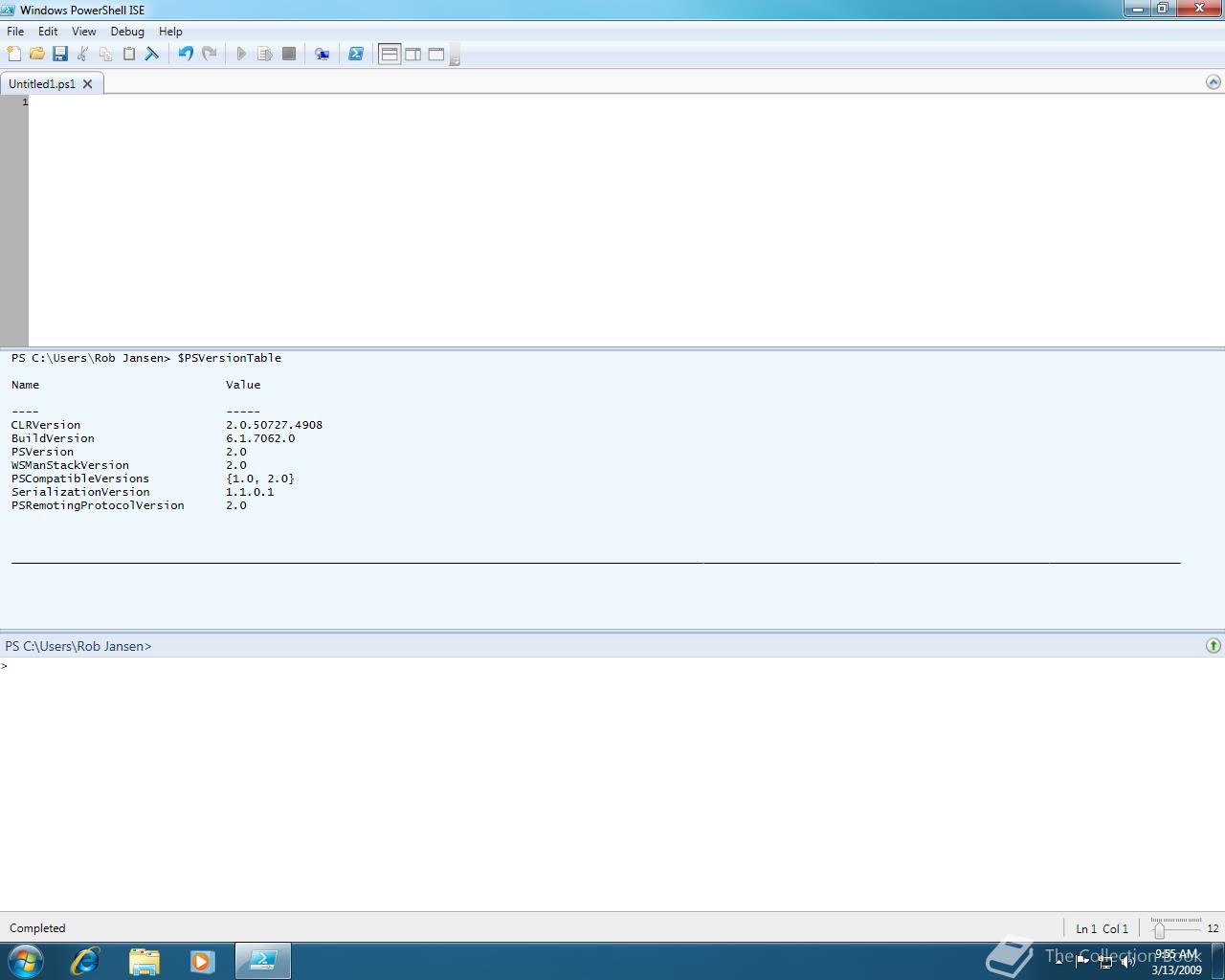Image resolution: width=1225 pixels, height=980 pixels.
Task: Open the Edit menu
Action: (48, 32)
